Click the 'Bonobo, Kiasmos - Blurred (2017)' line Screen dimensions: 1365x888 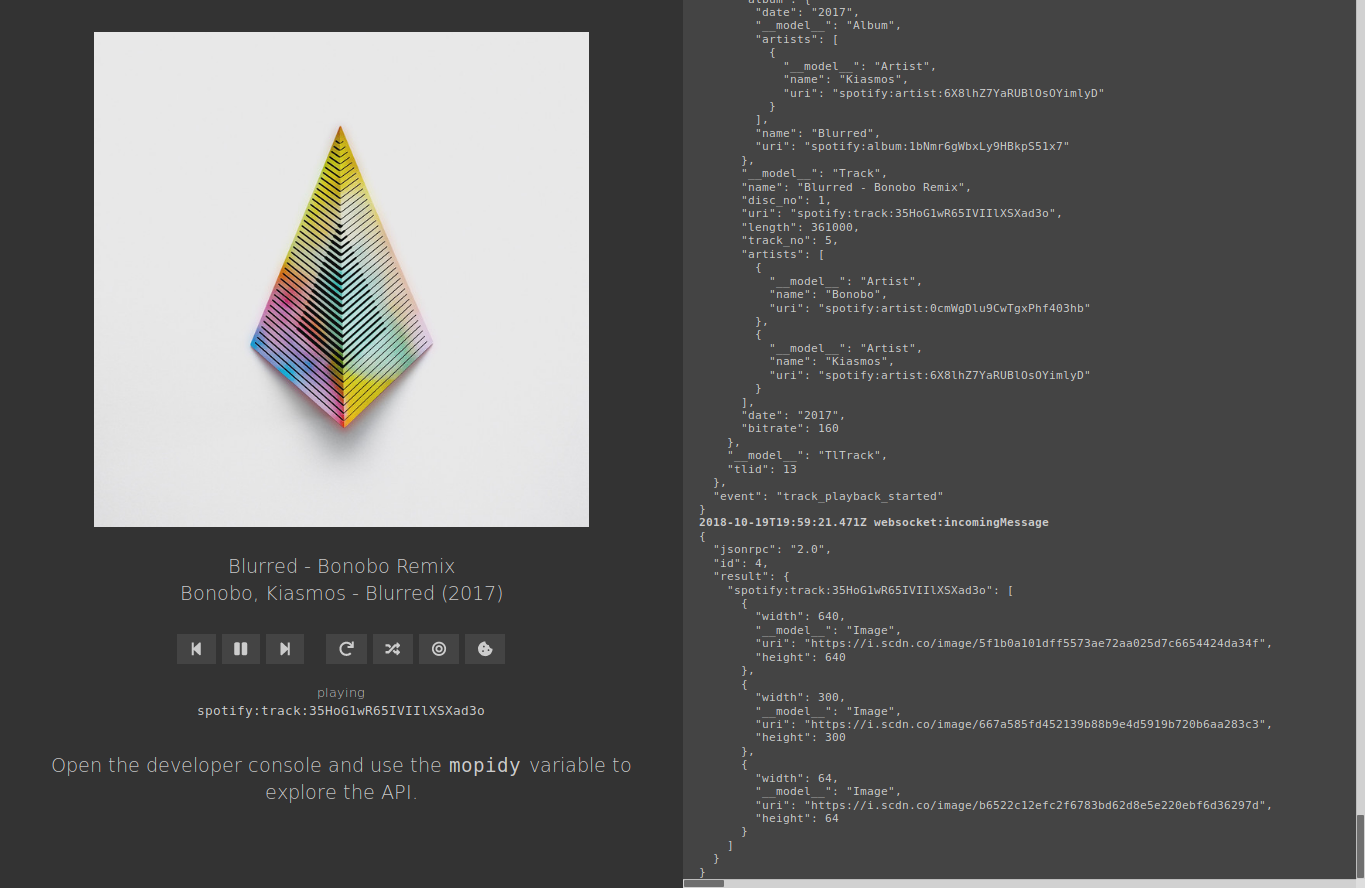(x=341, y=593)
